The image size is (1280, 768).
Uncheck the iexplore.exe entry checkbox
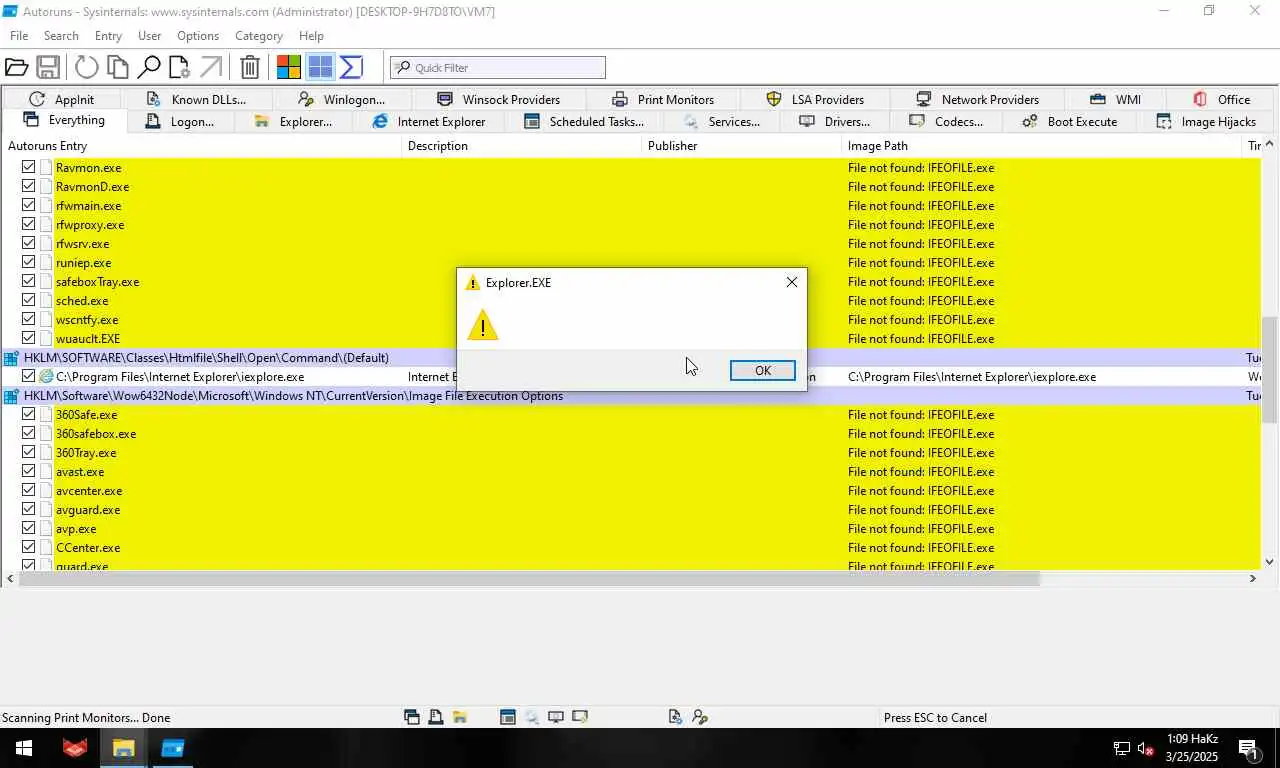(x=29, y=376)
